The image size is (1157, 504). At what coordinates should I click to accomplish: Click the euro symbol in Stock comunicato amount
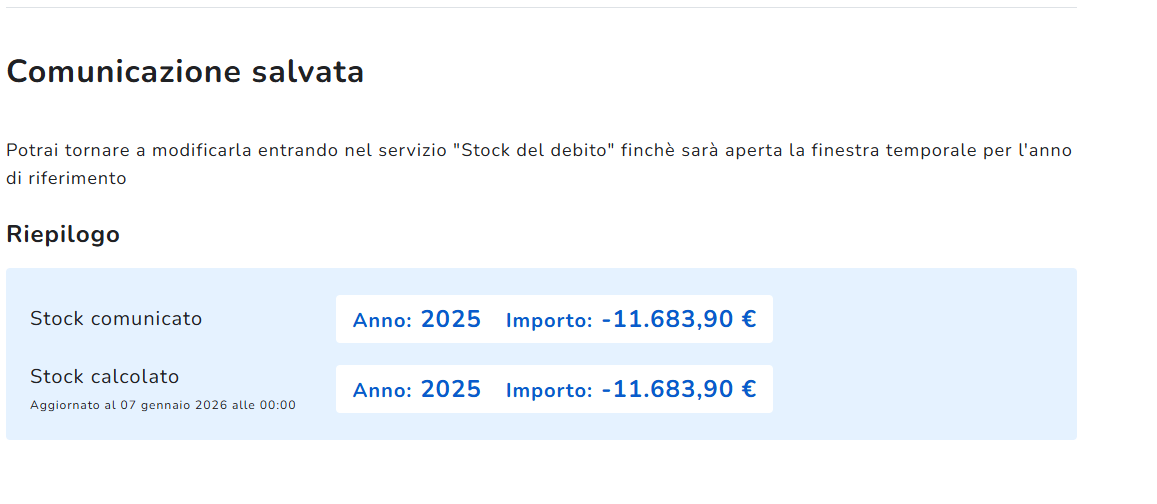(x=748, y=320)
